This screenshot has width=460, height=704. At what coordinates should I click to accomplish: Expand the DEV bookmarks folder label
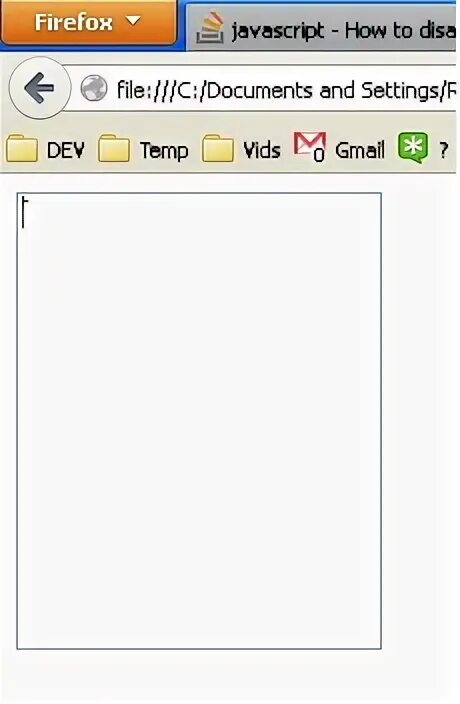pos(66,150)
